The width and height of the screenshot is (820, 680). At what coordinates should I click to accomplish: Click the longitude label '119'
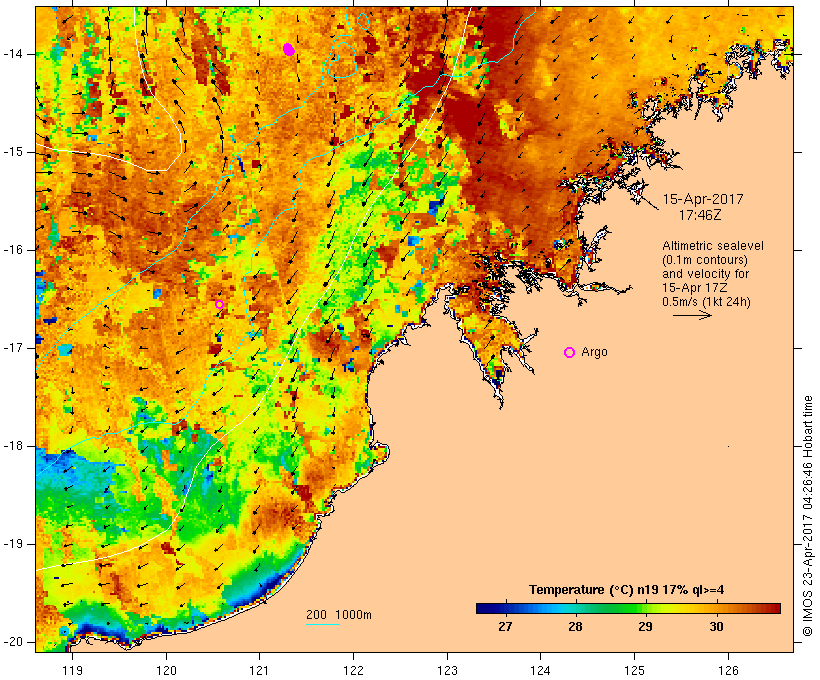[x=72, y=670]
